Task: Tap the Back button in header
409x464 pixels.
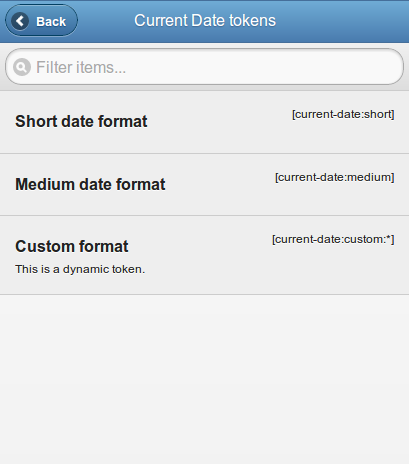Action: pos(41,21)
